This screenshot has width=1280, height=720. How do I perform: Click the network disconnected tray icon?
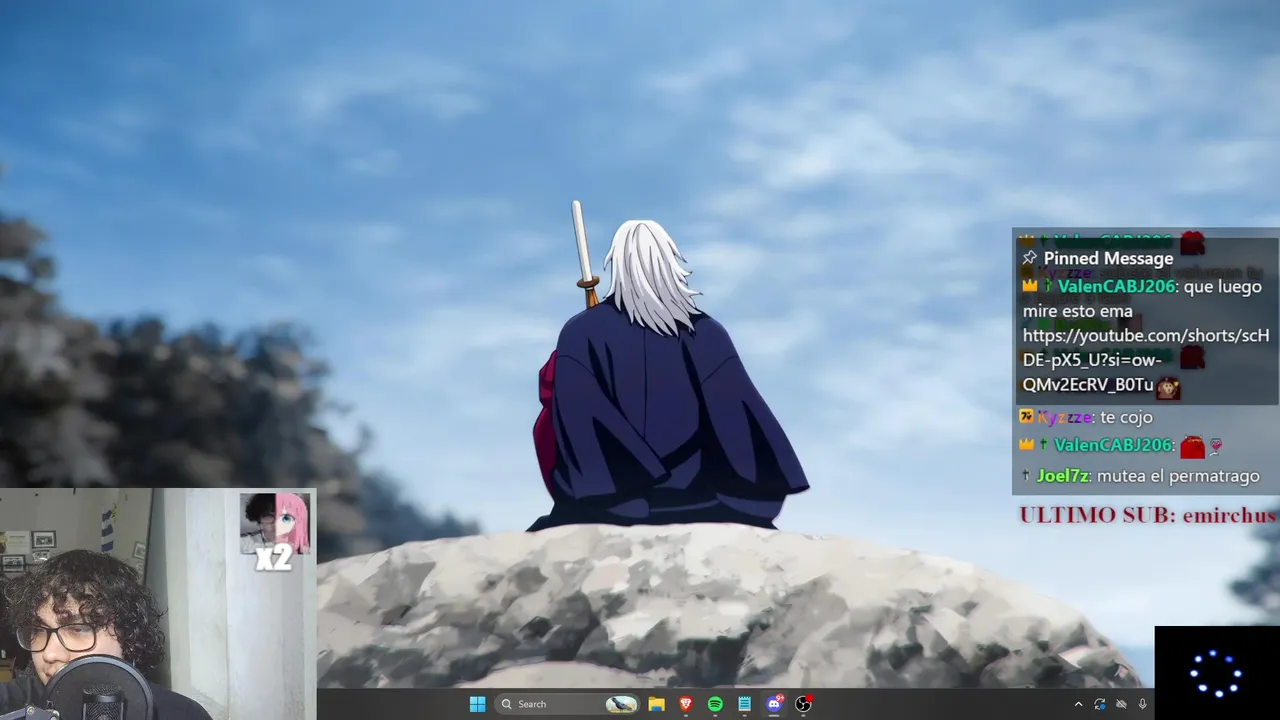click(1121, 704)
